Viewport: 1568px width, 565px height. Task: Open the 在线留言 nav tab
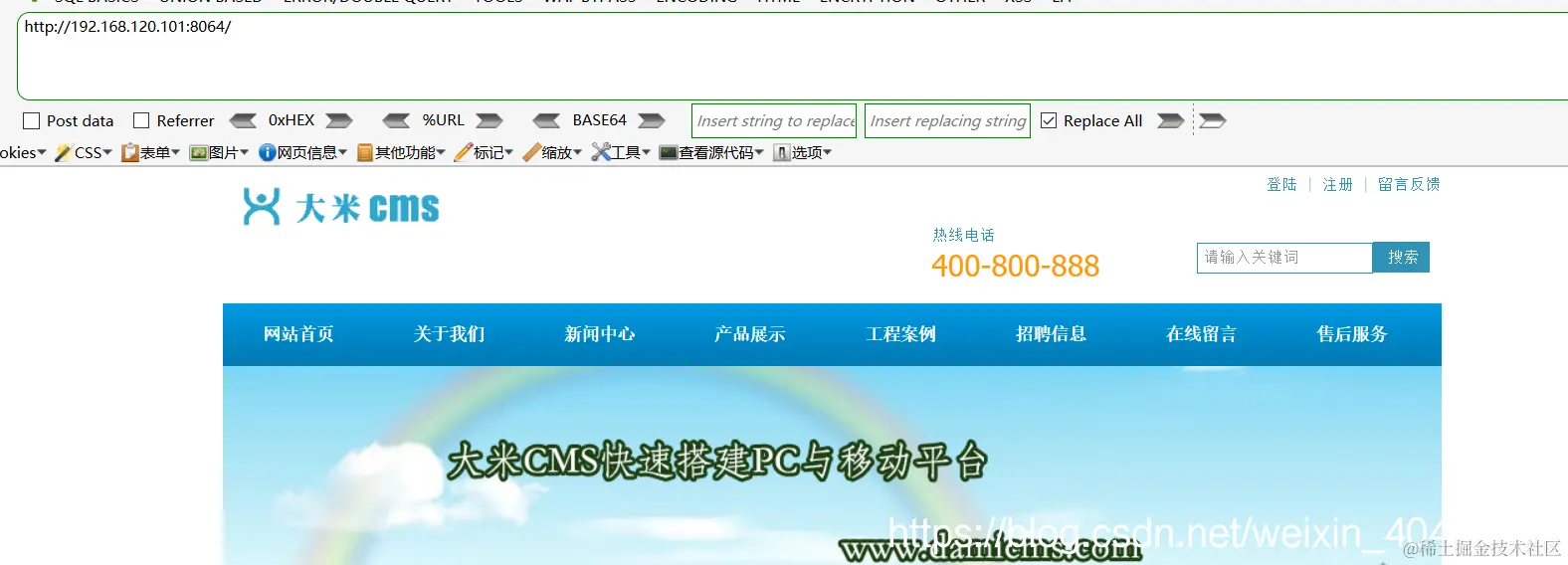(x=1202, y=334)
